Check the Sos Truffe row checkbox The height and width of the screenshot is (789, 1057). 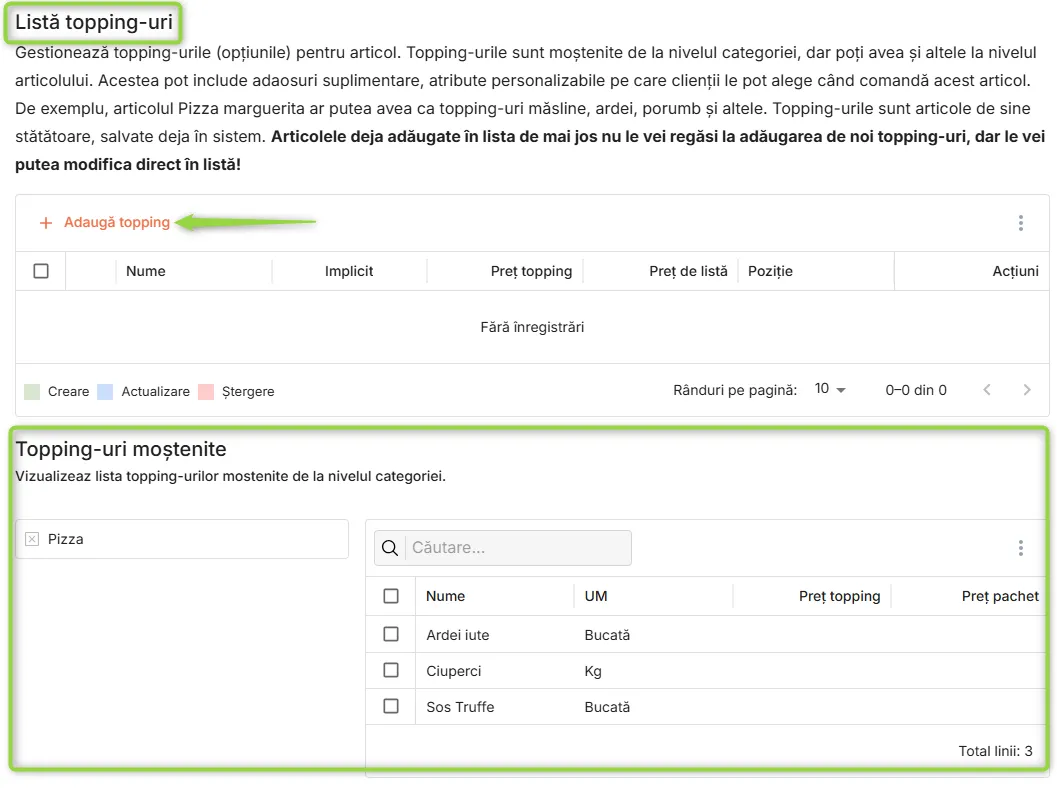coord(391,706)
